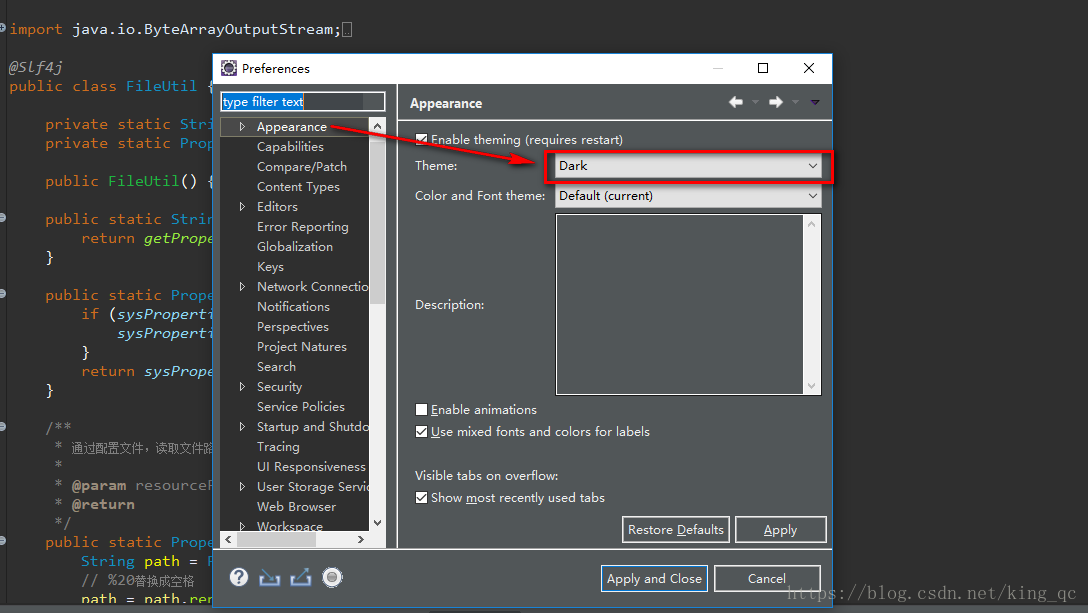Select Notifications in the tree
Image resolution: width=1088 pixels, height=613 pixels.
coord(294,307)
